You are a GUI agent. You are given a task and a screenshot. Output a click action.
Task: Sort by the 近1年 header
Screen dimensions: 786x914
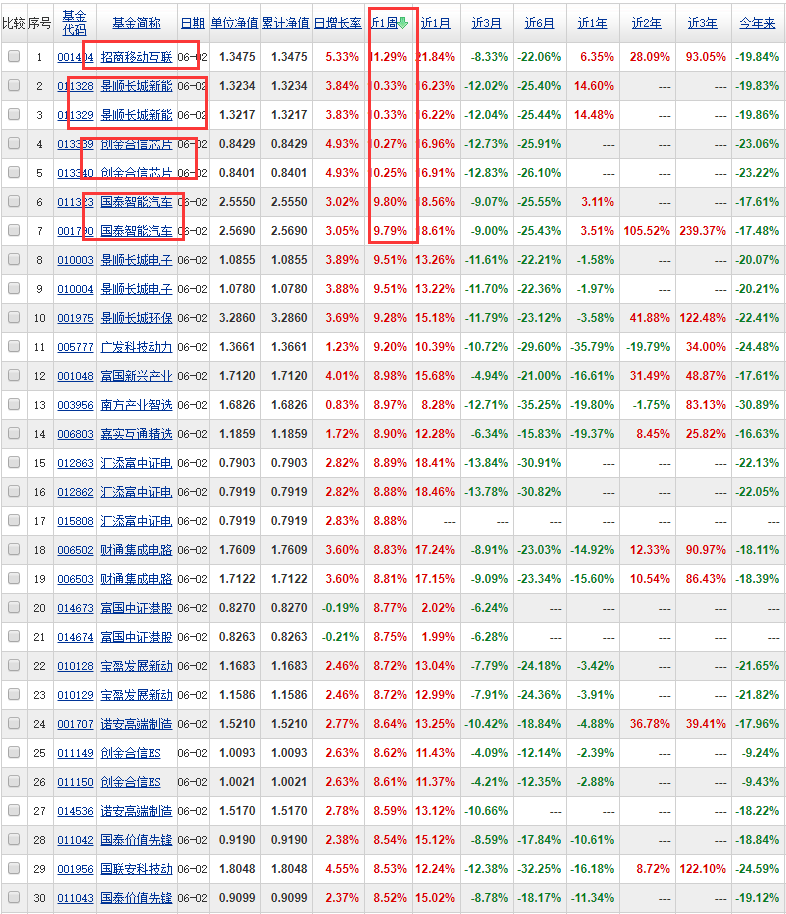tap(592, 23)
